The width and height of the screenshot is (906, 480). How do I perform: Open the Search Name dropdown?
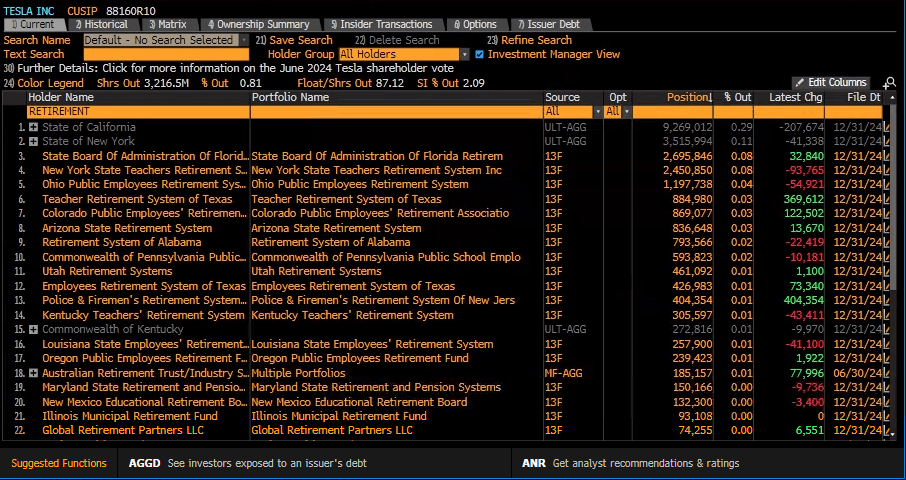click(242, 40)
